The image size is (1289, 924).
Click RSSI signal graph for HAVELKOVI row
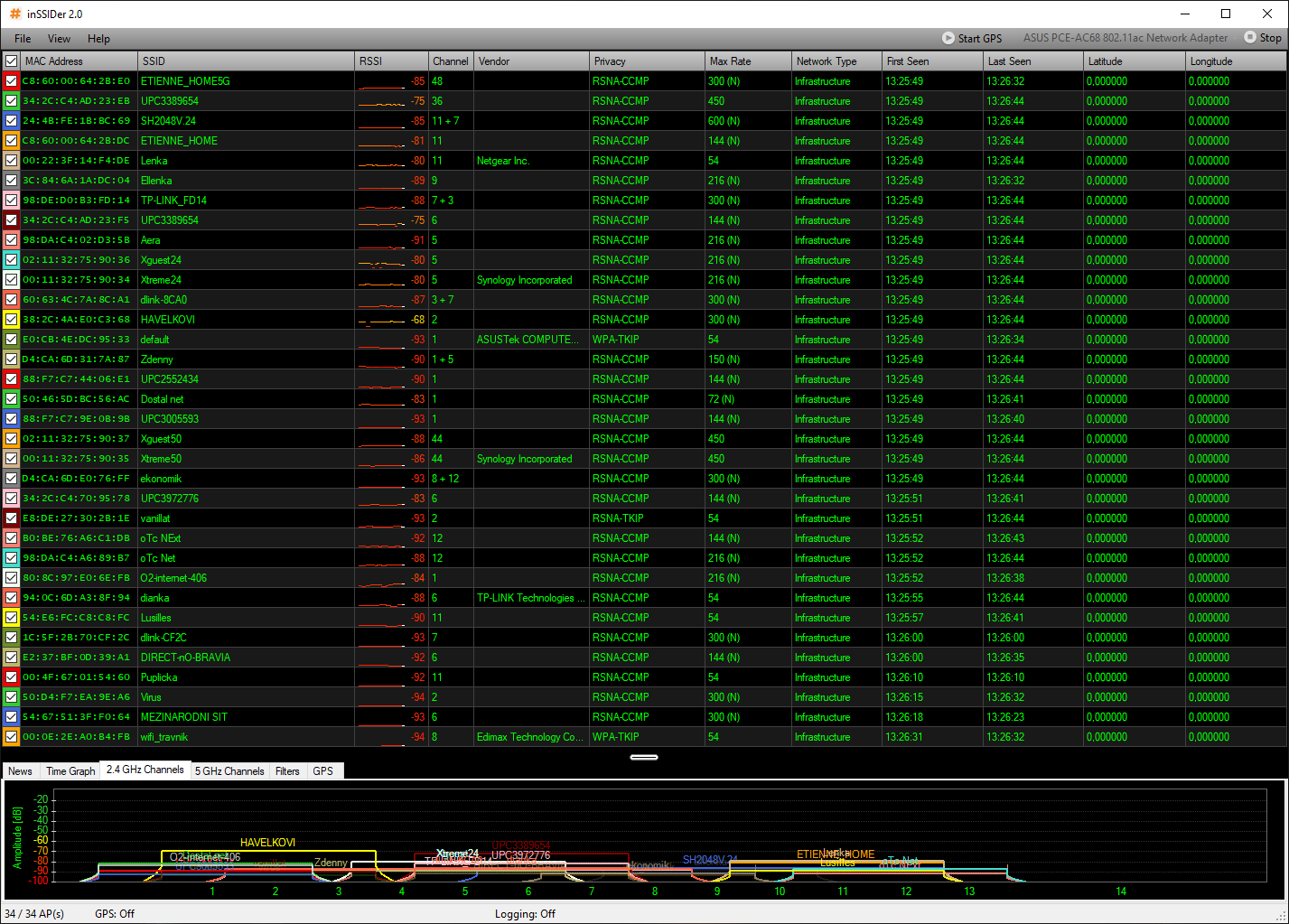pyautogui.click(x=381, y=320)
